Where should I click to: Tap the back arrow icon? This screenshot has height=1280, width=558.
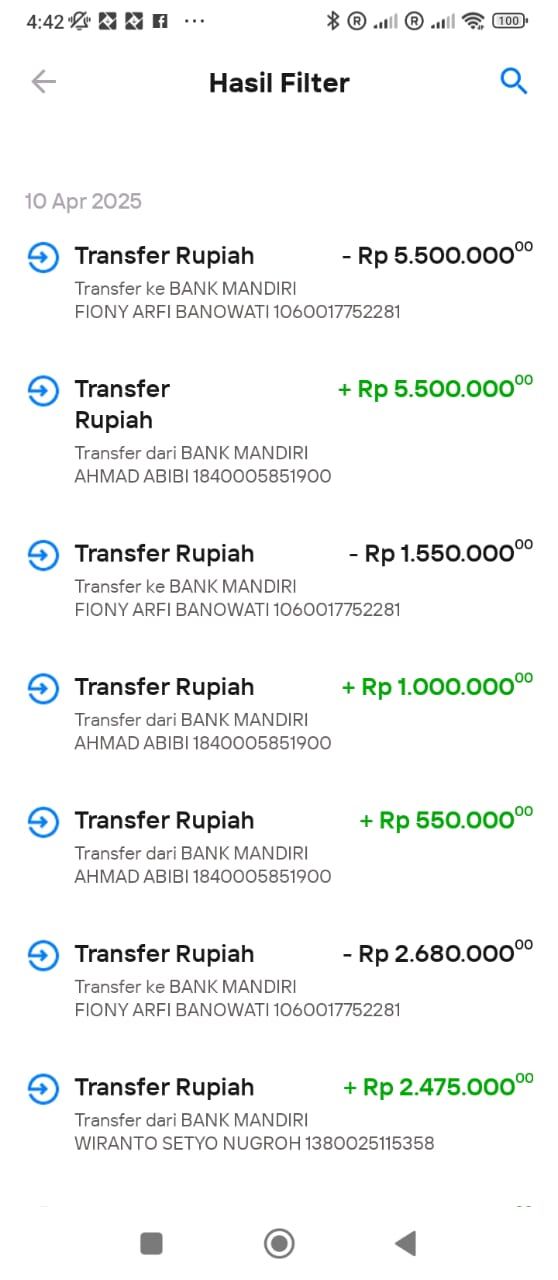coord(43,82)
